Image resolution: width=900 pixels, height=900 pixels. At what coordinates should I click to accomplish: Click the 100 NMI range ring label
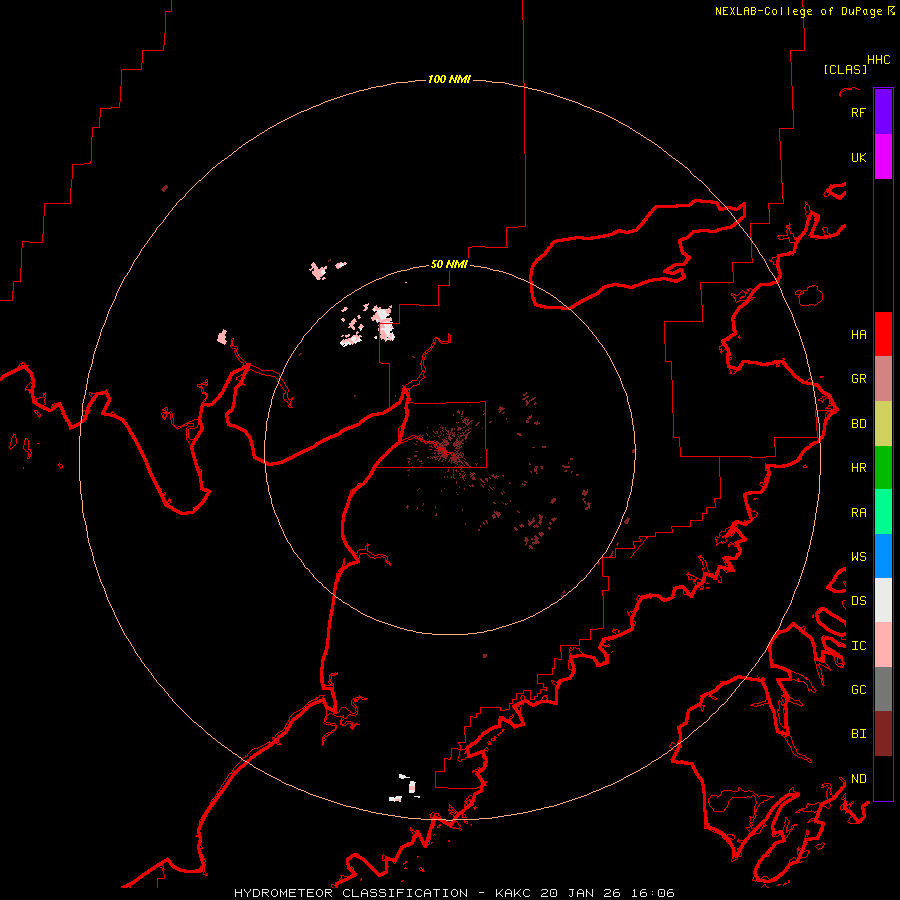(449, 79)
